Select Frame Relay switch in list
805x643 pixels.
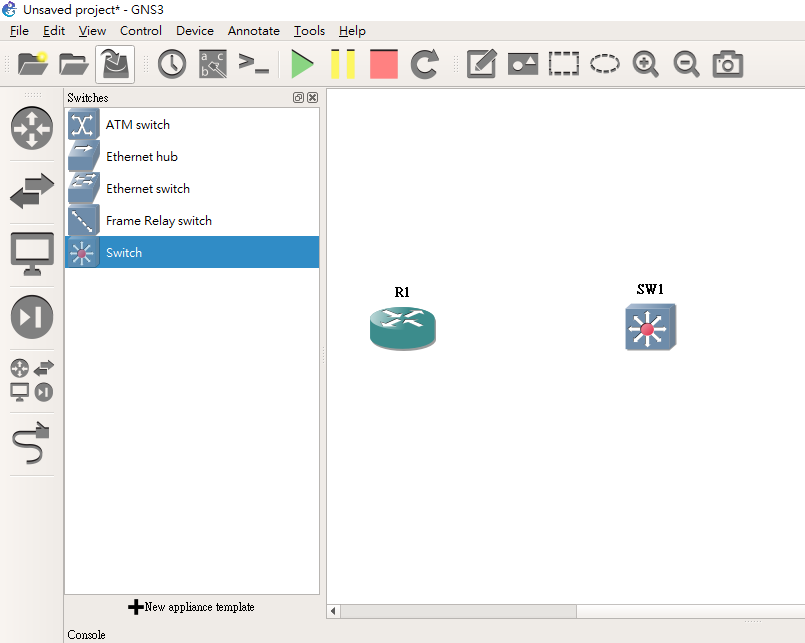tap(192, 220)
